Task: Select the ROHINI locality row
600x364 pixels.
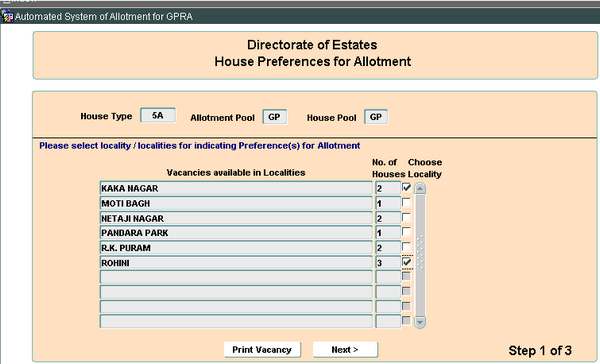Action: point(236,263)
